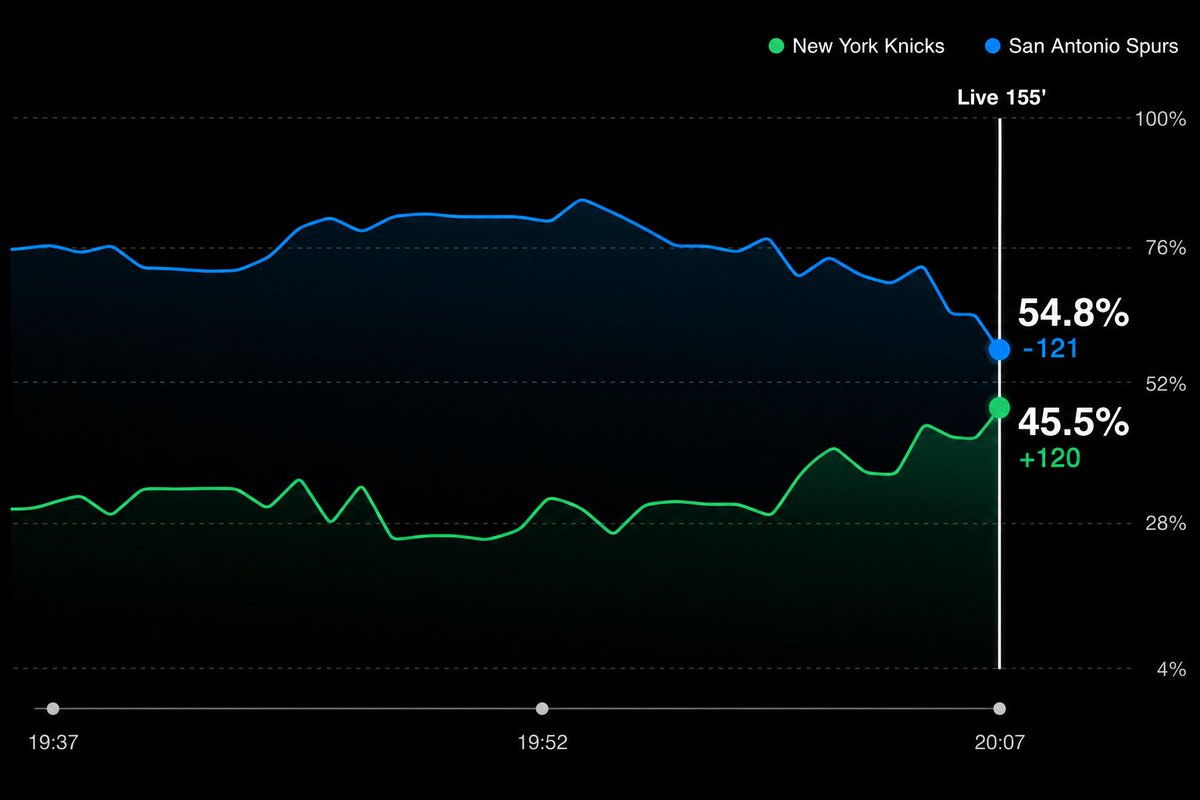
Task: Click the white live cursor vertical line
Action: 999,393
